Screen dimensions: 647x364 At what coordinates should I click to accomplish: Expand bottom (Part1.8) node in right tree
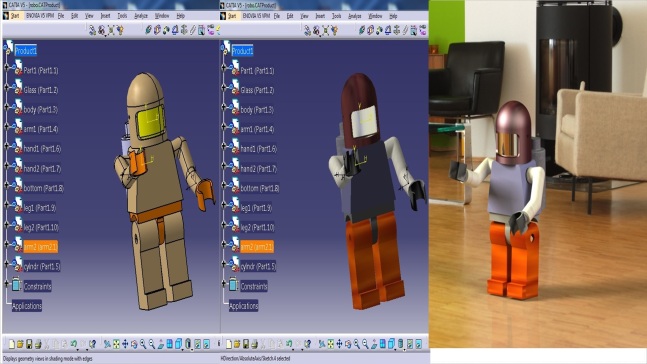pos(224,185)
